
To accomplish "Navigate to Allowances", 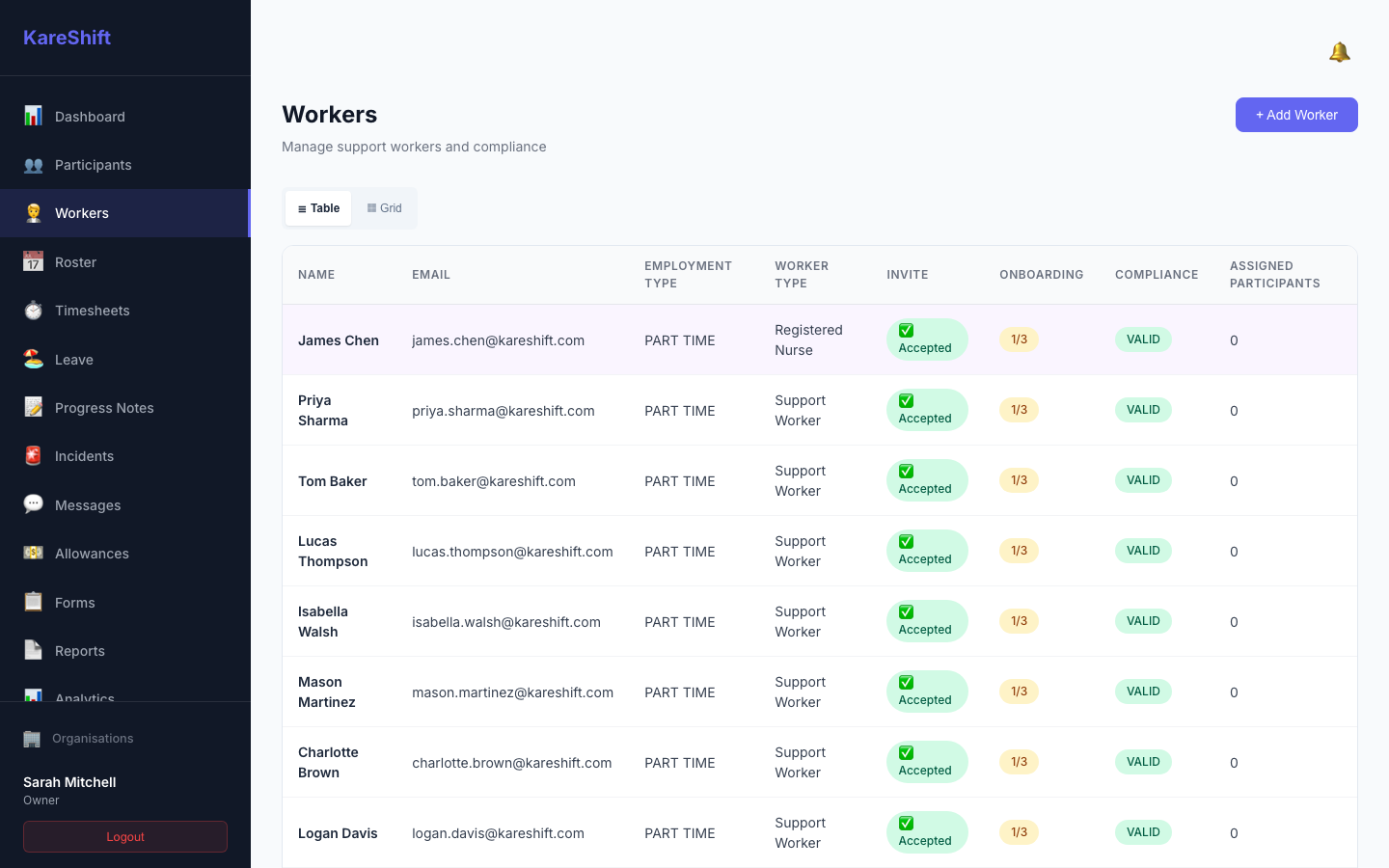I will coord(125,554).
